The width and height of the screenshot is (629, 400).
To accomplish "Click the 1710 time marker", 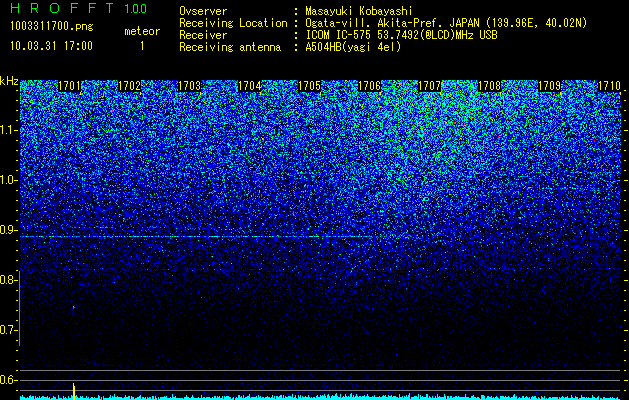I will tap(609, 86).
